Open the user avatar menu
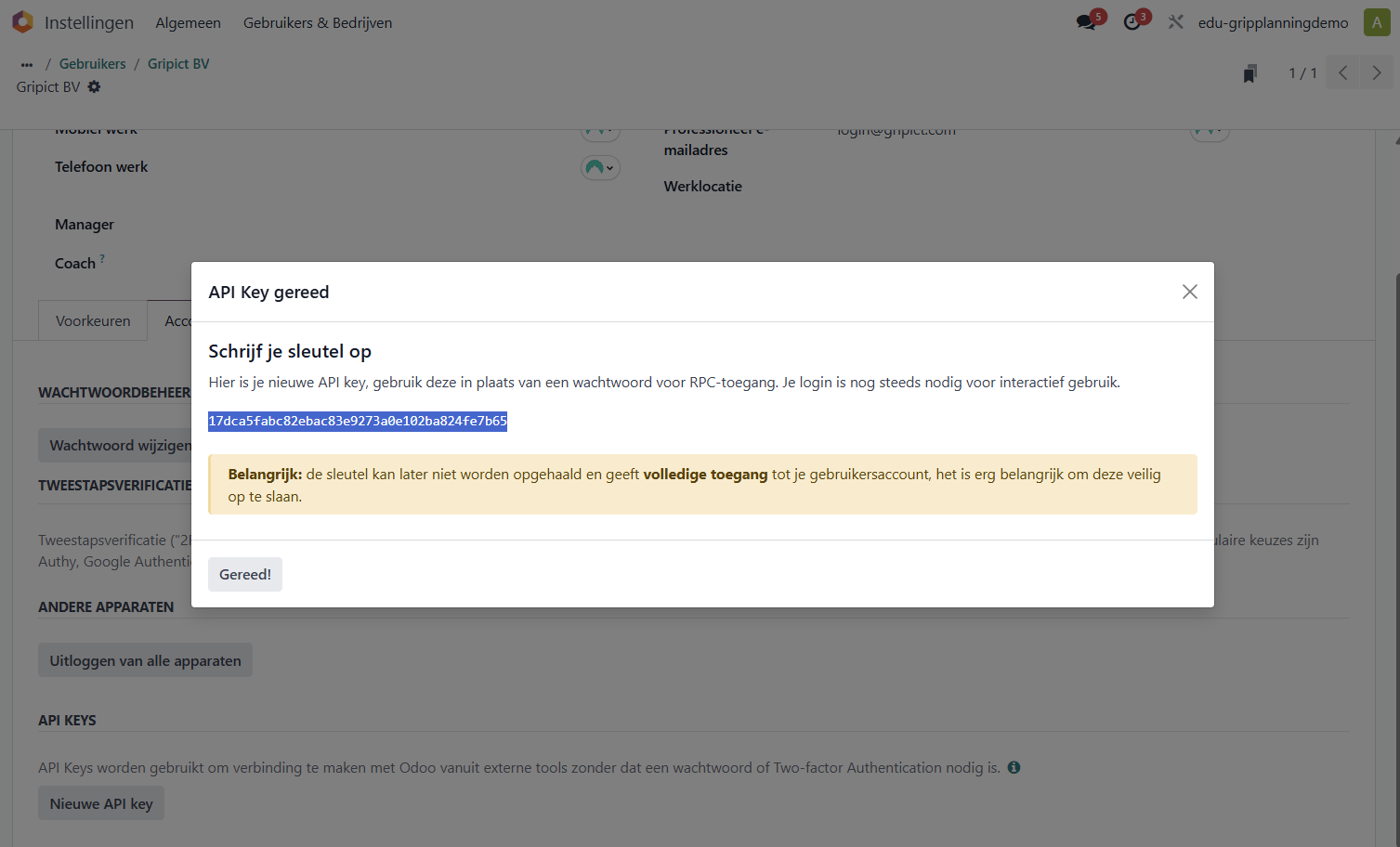Viewport: 1400px width, 847px height. click(1376, 22)
